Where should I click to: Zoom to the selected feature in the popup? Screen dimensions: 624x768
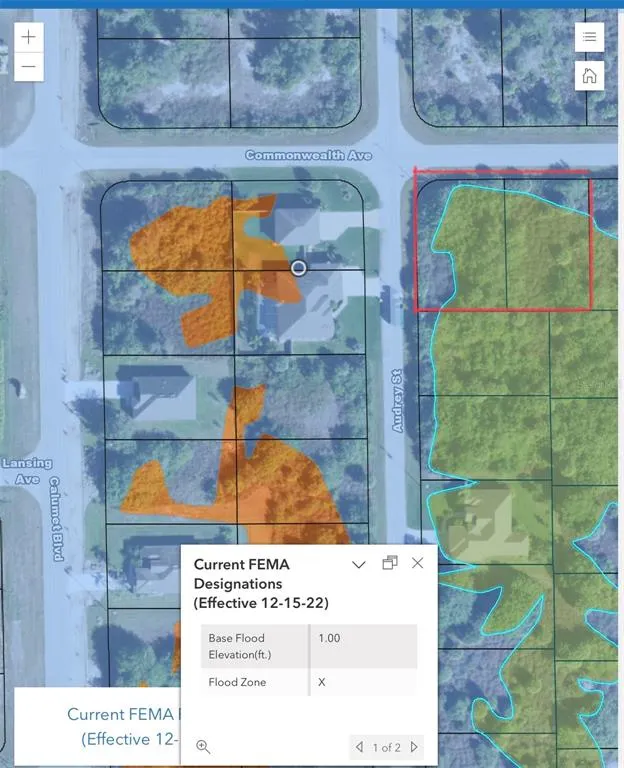pyautogui.click(x=203, y=746)
